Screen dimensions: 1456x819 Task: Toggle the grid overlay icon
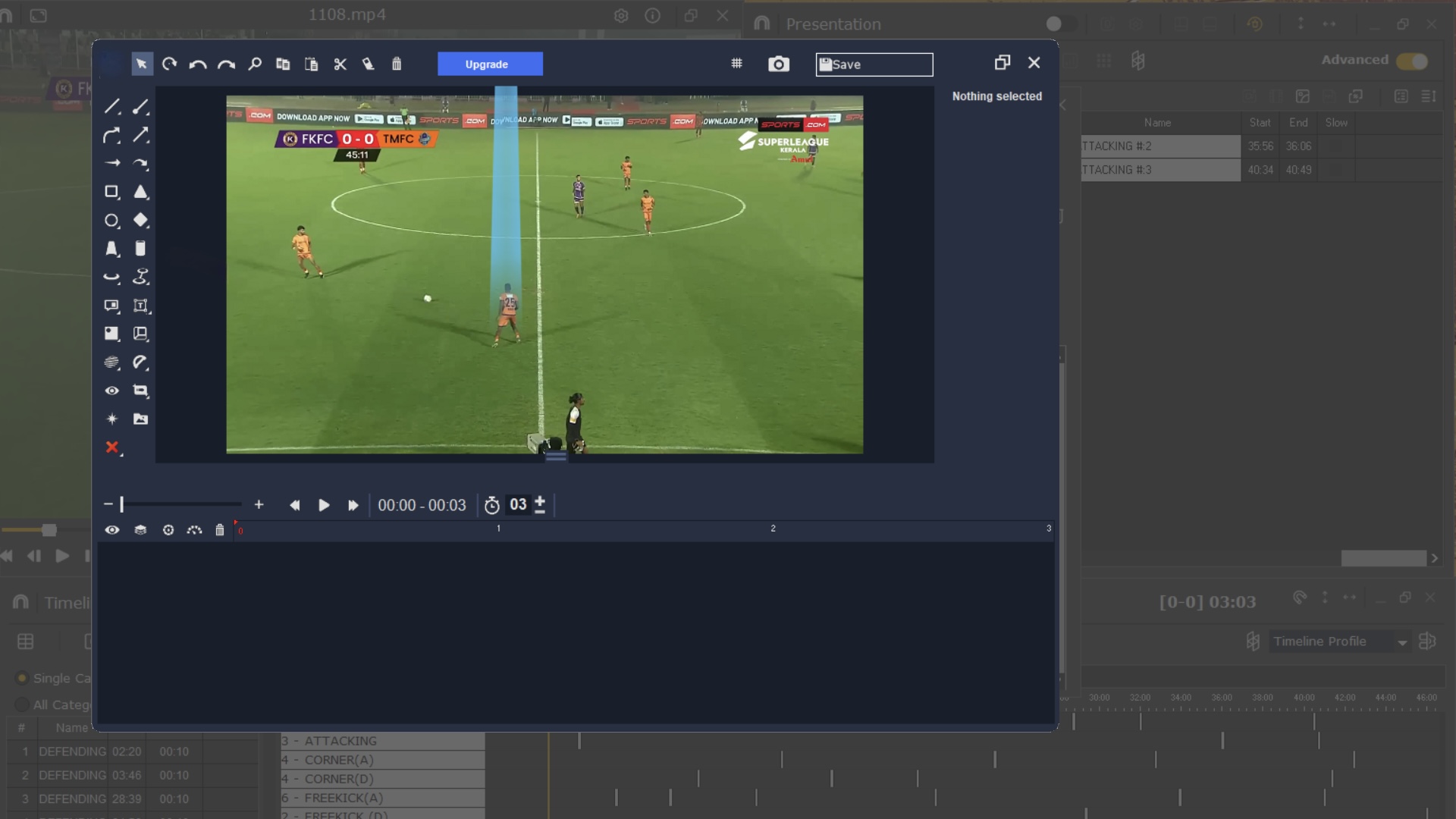[x=736, y=64]
